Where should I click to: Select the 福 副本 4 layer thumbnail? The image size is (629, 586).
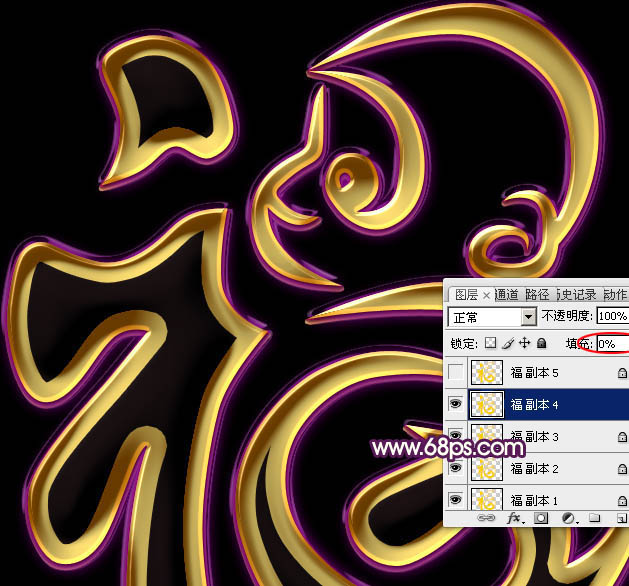tap(487, 405)
